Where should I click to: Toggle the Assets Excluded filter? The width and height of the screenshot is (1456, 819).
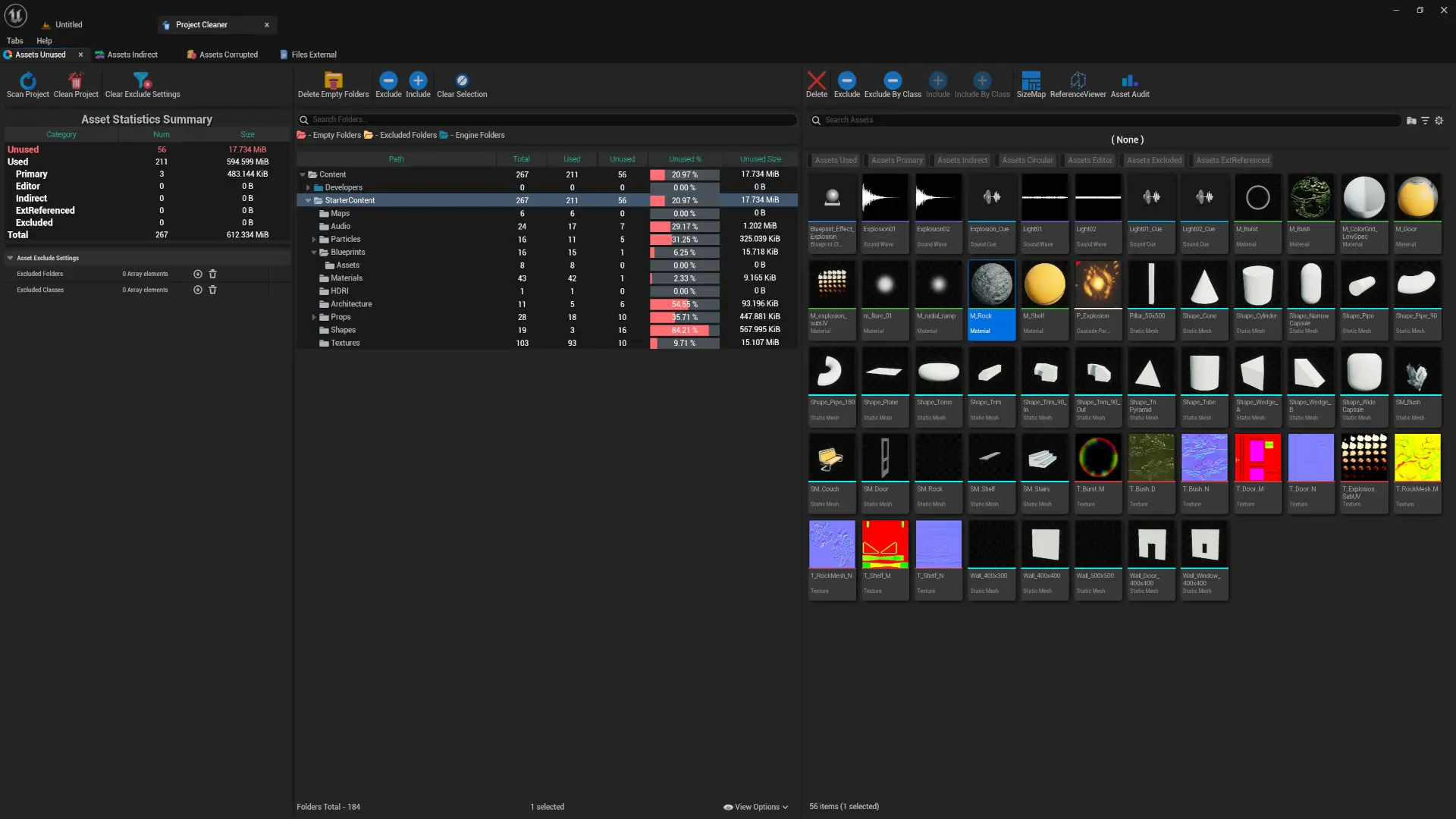1153,161
